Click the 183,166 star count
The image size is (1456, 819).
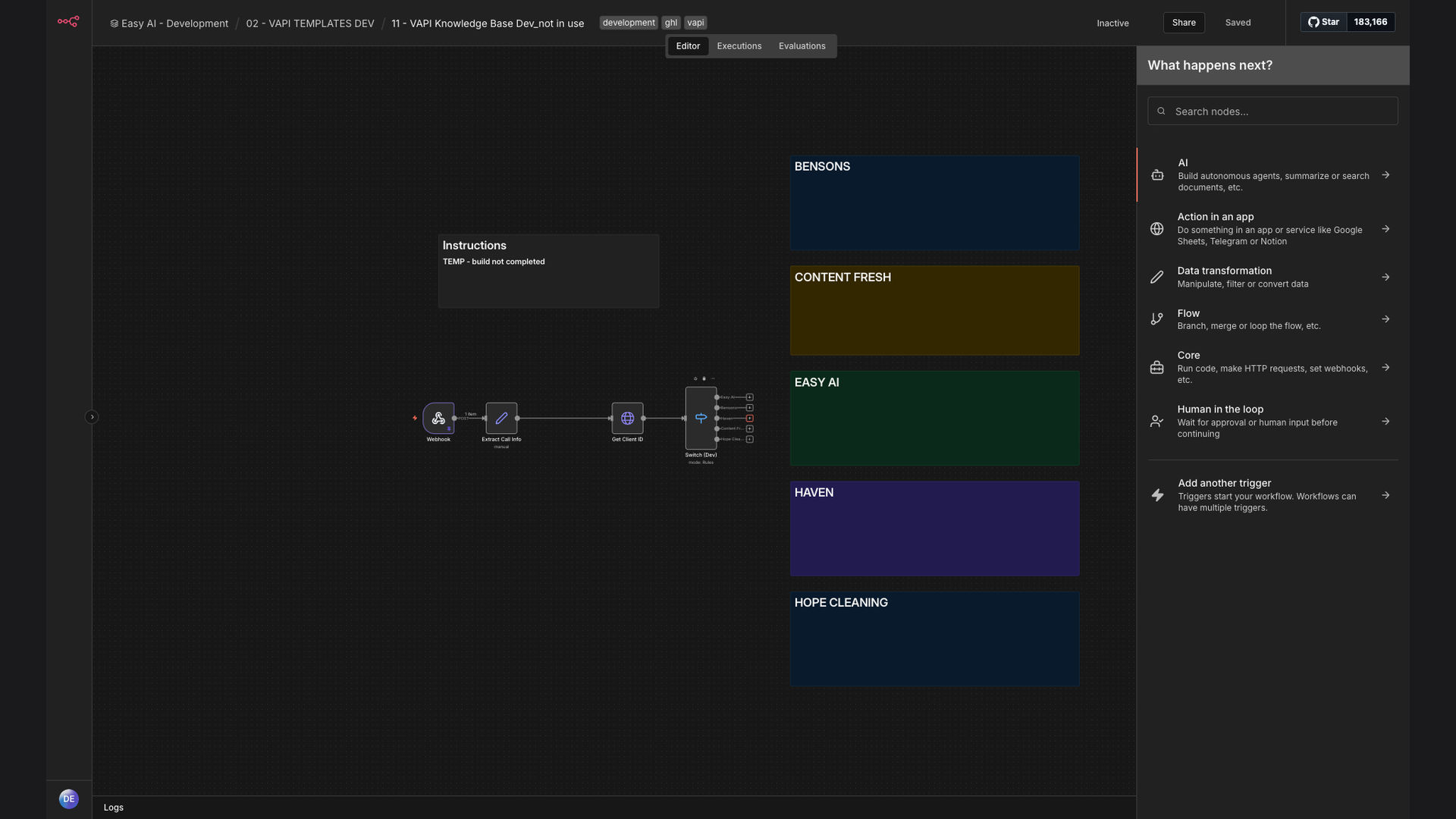[1370, 22]
